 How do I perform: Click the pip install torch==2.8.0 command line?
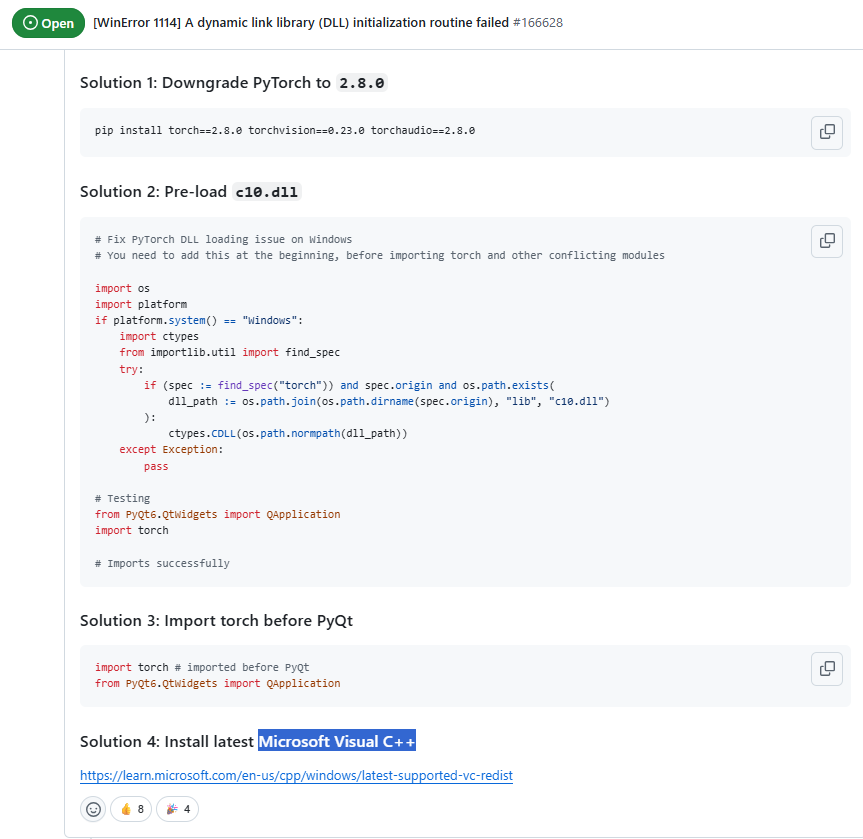point(285,130)
